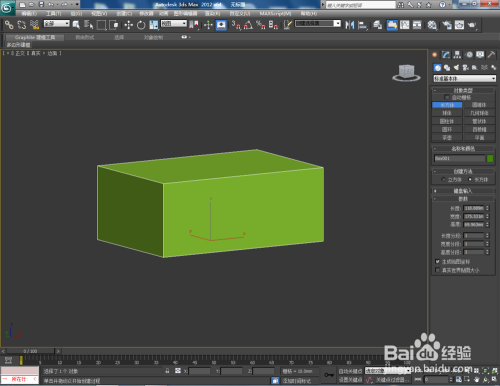Activate the Select and Scale tool
The height and width of the screenshot is (386, 500).
click(154, 25)
